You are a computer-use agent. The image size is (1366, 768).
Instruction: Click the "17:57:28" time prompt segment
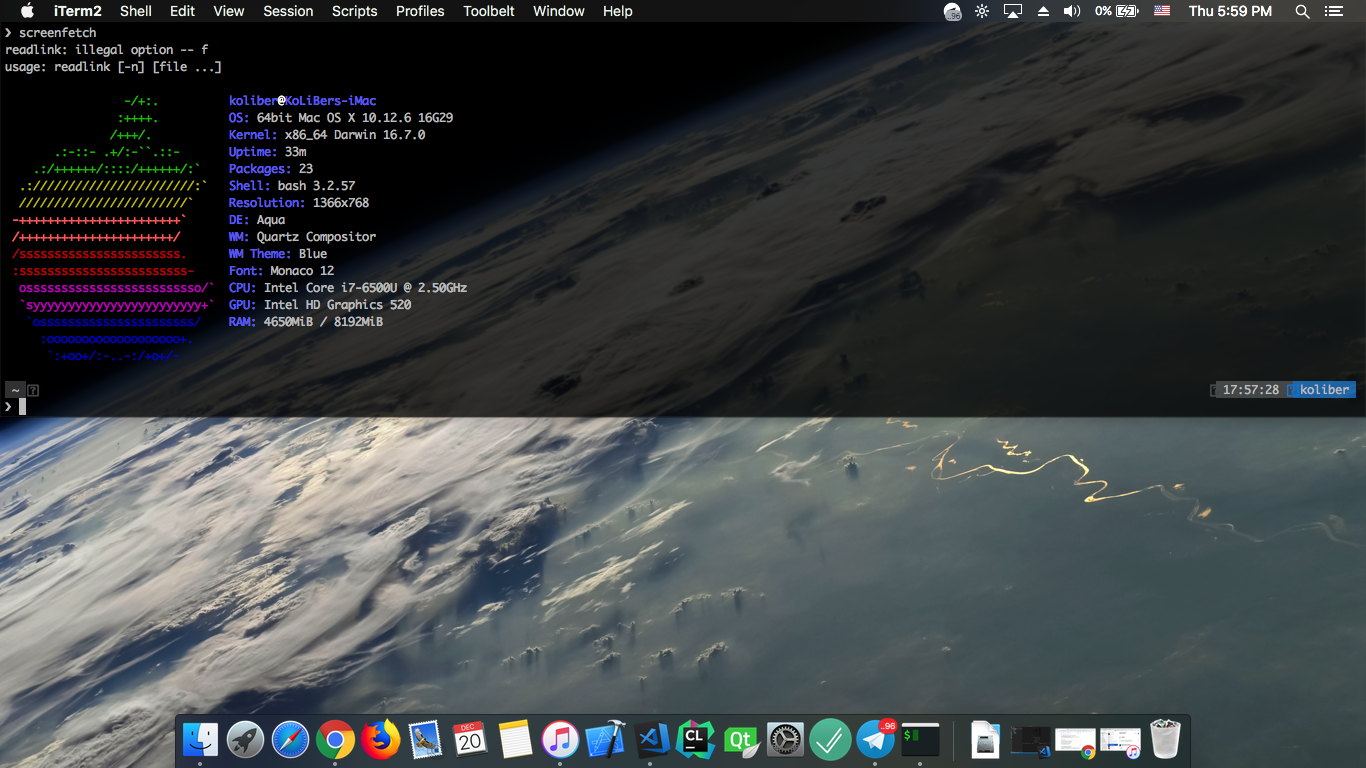1251,390
